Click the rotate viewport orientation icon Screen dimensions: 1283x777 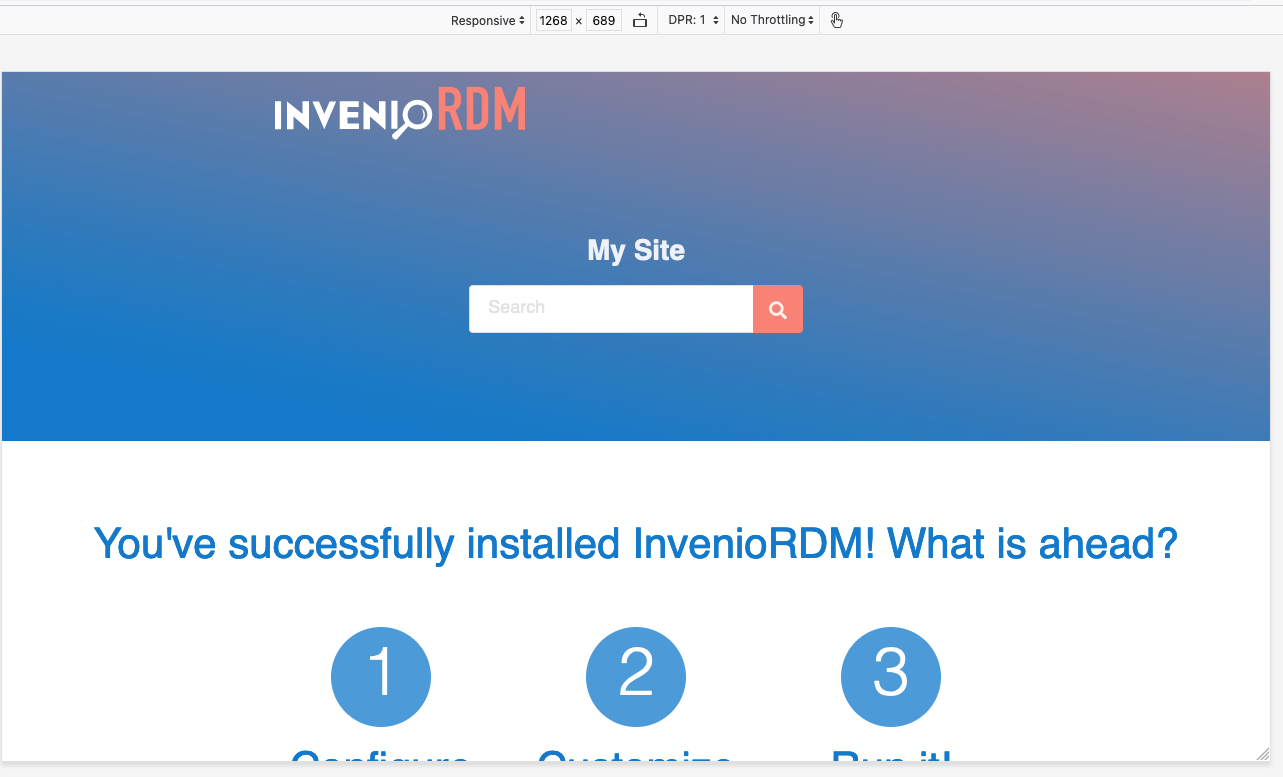(640, 19)
